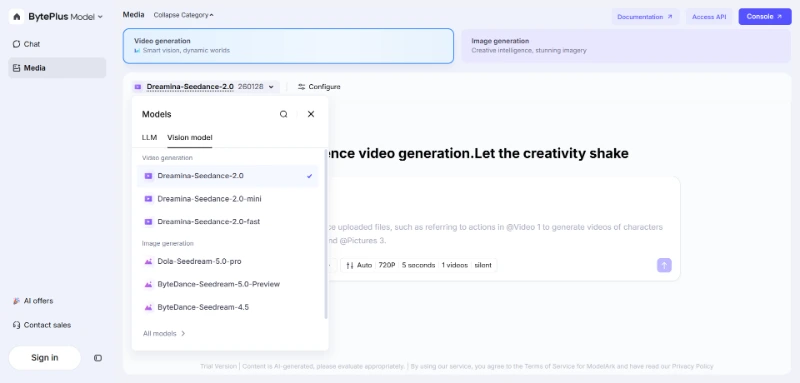The height and width of the screenshot is (383, 800).
Task: Click the Access API button
Action: click(x=709, y=17)
